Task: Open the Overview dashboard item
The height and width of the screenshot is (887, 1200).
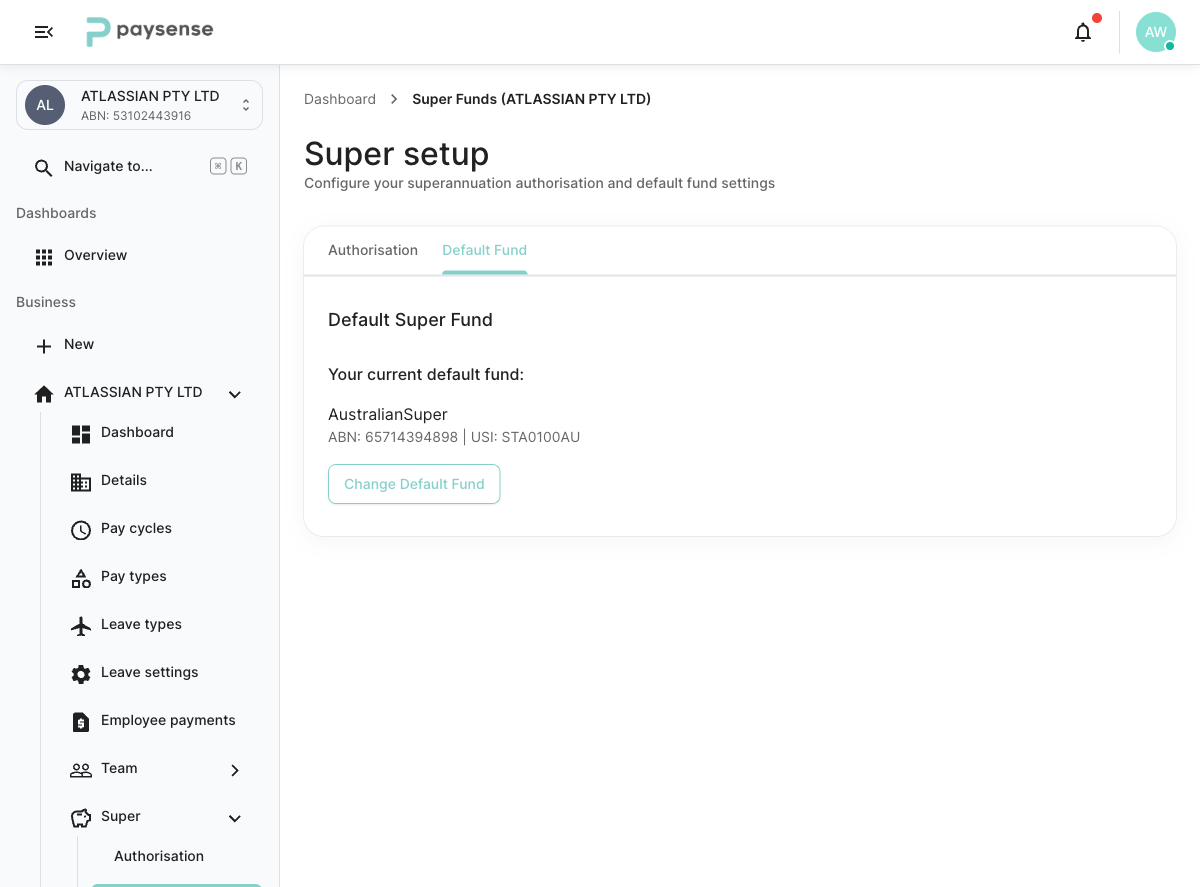Action: pos(139,256)
